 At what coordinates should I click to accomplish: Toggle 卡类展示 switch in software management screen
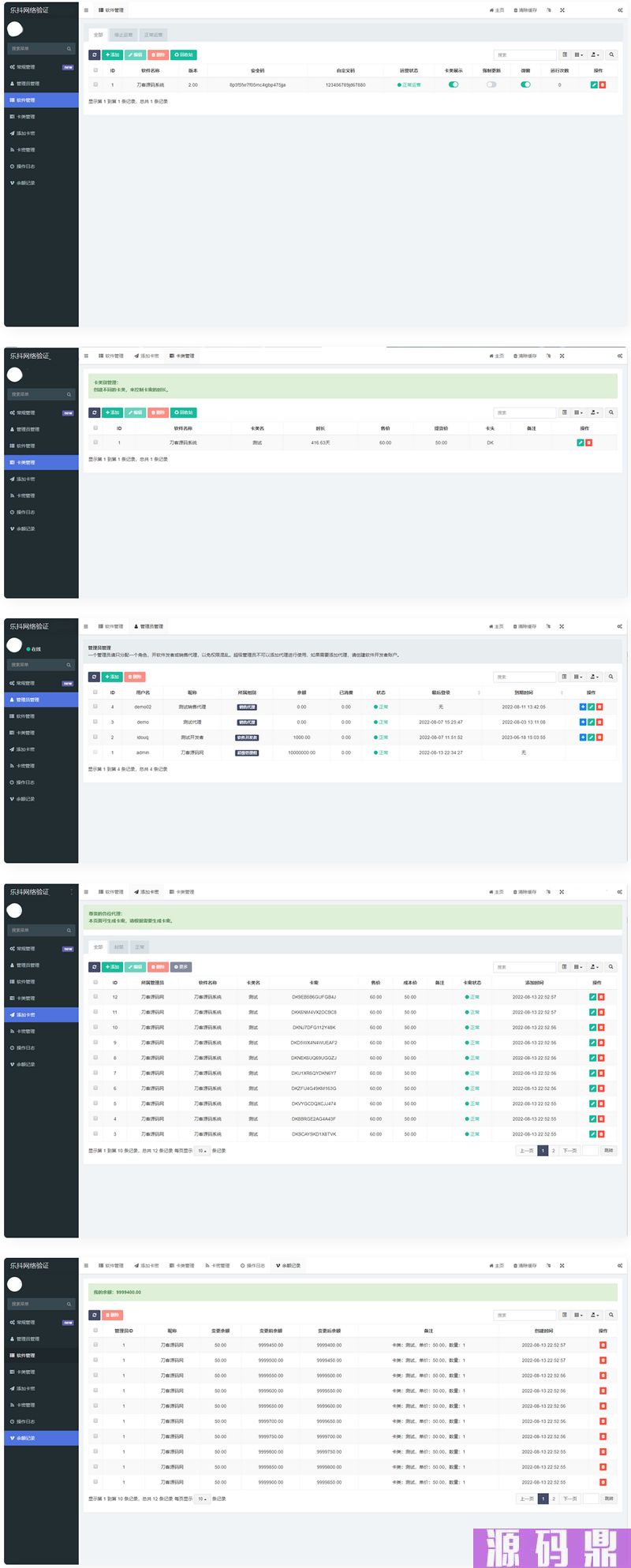click(454, 84)
